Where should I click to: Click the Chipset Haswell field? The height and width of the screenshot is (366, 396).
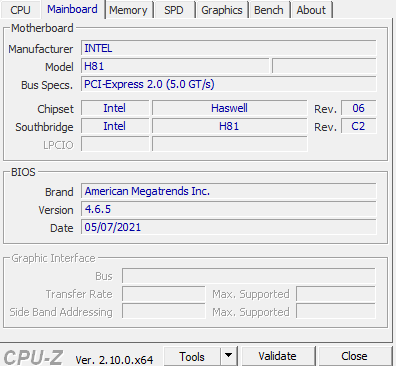pos(229,108)
